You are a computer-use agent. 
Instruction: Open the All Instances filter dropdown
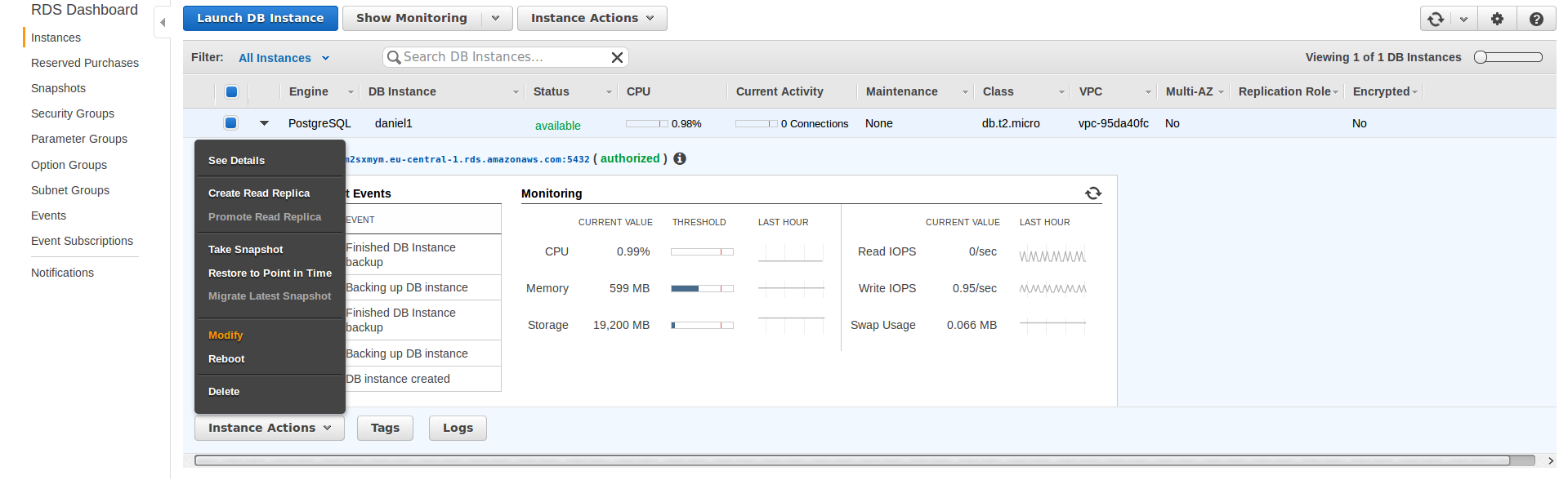284,58
